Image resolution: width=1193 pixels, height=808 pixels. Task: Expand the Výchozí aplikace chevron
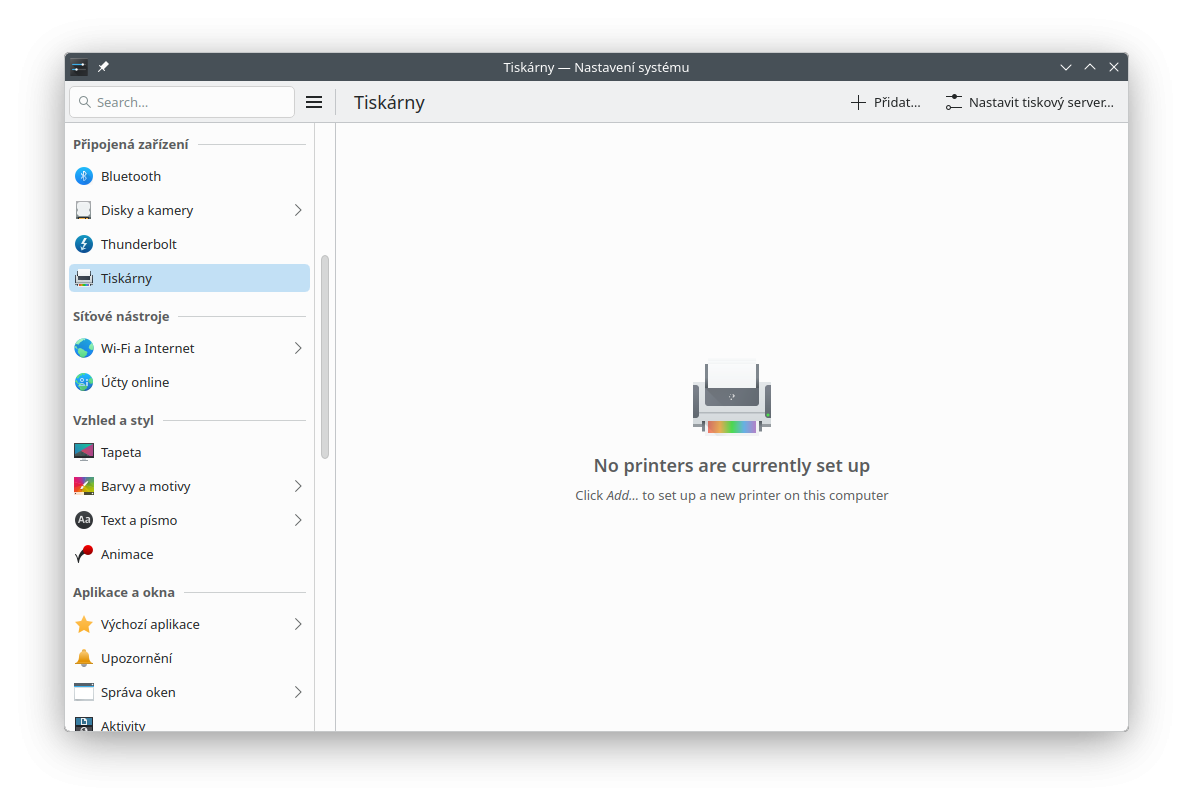tap(298, 624)
